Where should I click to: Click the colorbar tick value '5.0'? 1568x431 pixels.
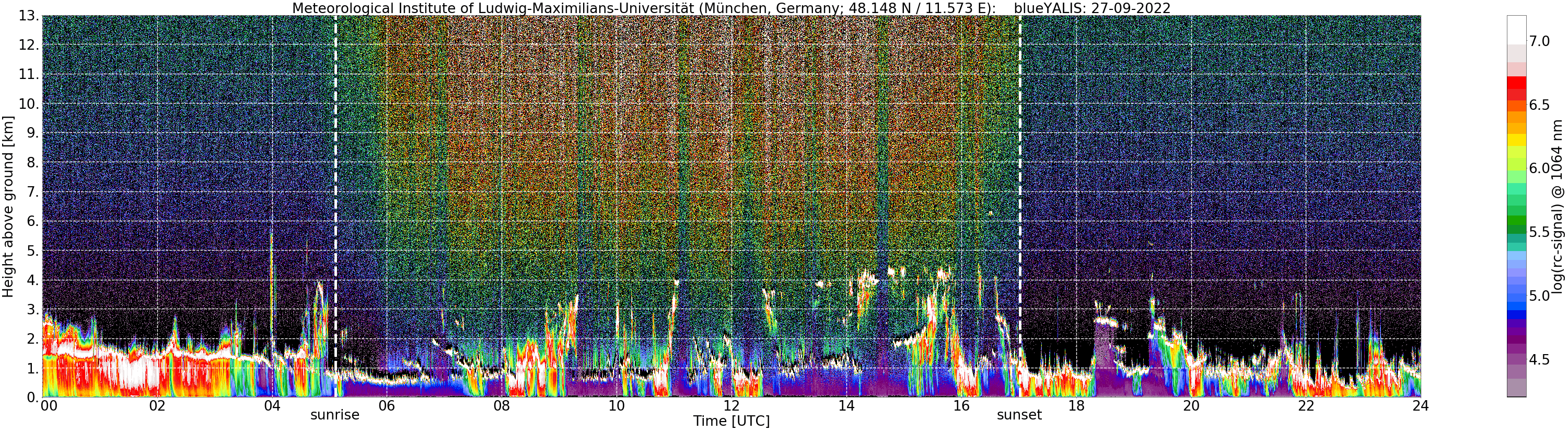pos(1540,296)
